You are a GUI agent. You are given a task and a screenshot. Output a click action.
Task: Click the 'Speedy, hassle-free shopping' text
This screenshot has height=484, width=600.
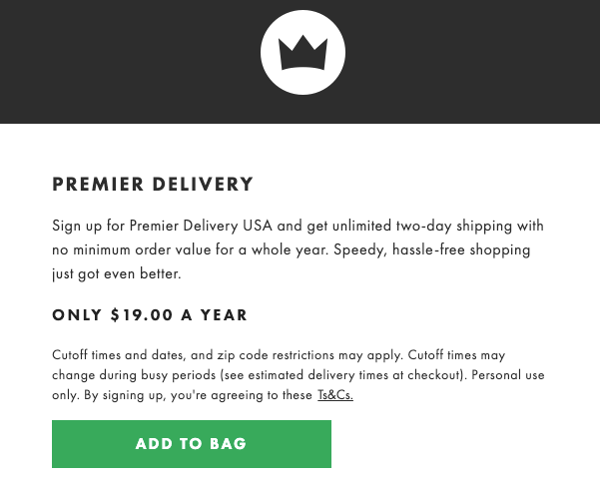click(432, 250)
